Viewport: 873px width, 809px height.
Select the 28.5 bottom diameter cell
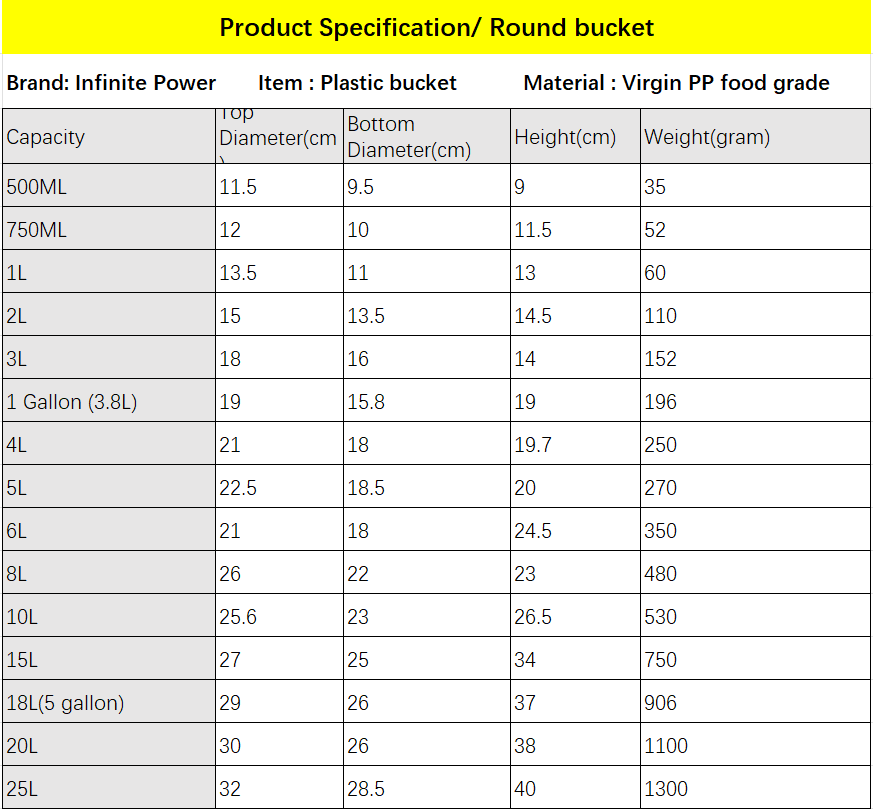pos(427,787)
